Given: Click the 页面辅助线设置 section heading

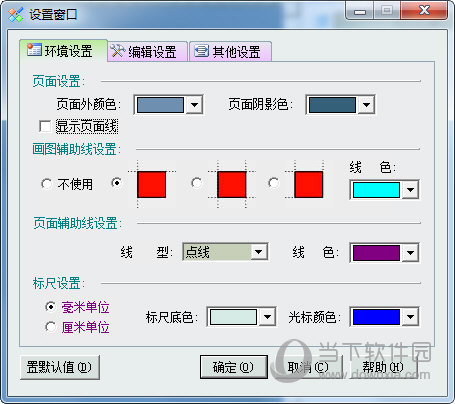Looking at the screenshot, I should (x=77, y=223).
